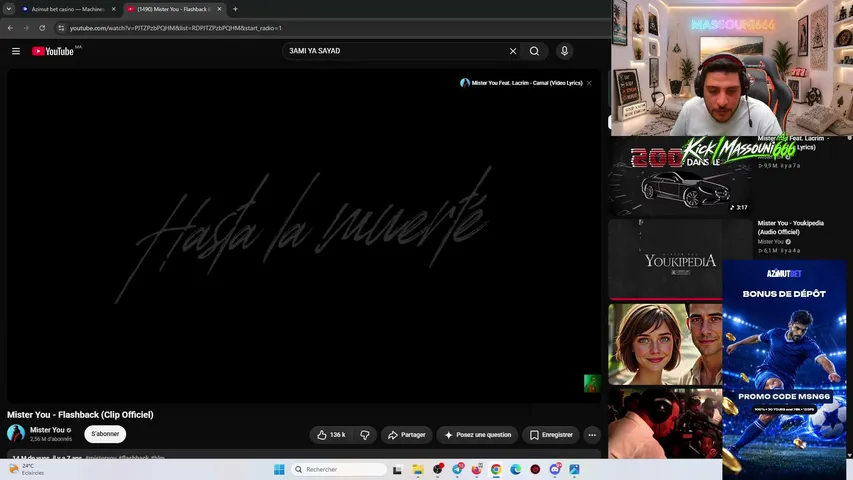The image size is (853, 480).
Task: Open the Mister You Feat. Lacrim info card
Action: coord(522,83)
